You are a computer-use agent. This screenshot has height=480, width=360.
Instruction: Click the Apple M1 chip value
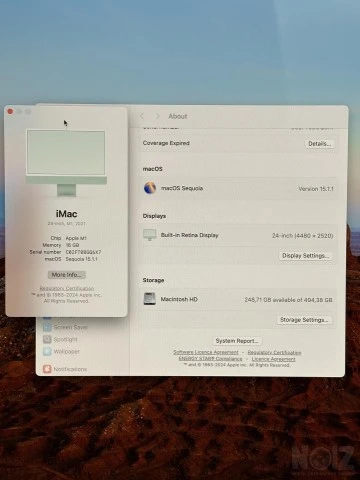pyautogui.click(x=76, y=238)
